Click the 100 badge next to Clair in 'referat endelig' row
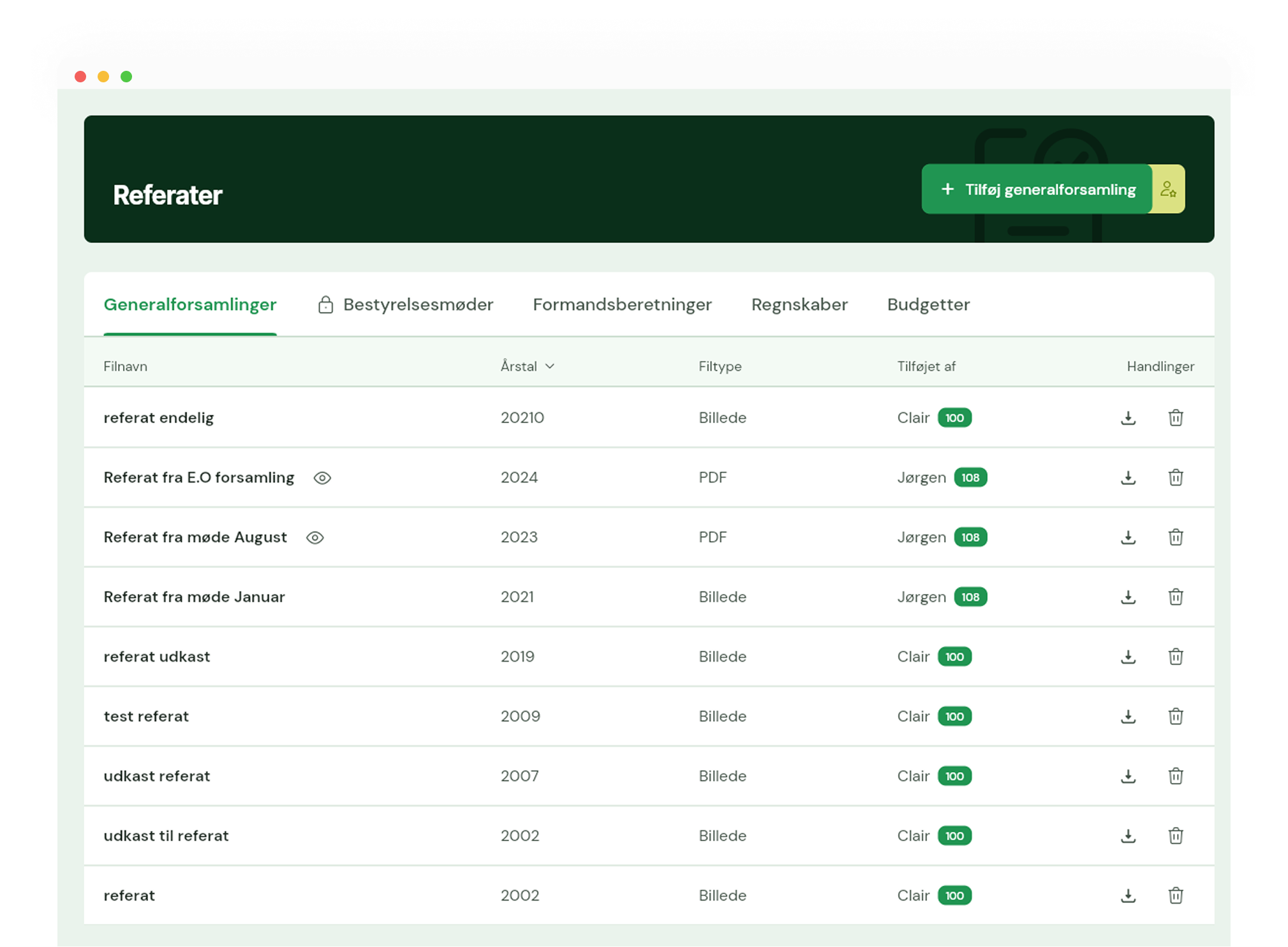The image size is (1288, 947). [x=954, y=418]
